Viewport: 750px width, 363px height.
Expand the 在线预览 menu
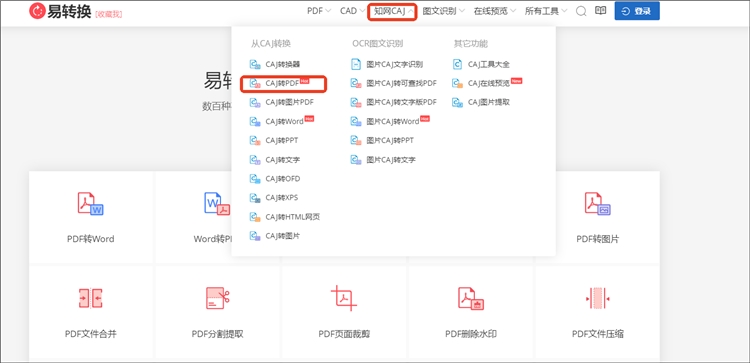tap(495, 11)
